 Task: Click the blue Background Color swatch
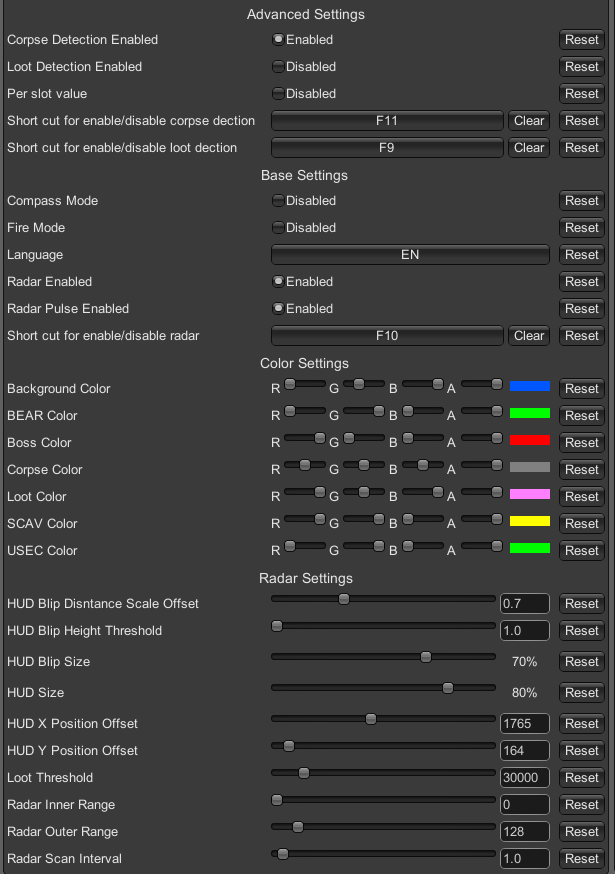[x=530, y=386]
